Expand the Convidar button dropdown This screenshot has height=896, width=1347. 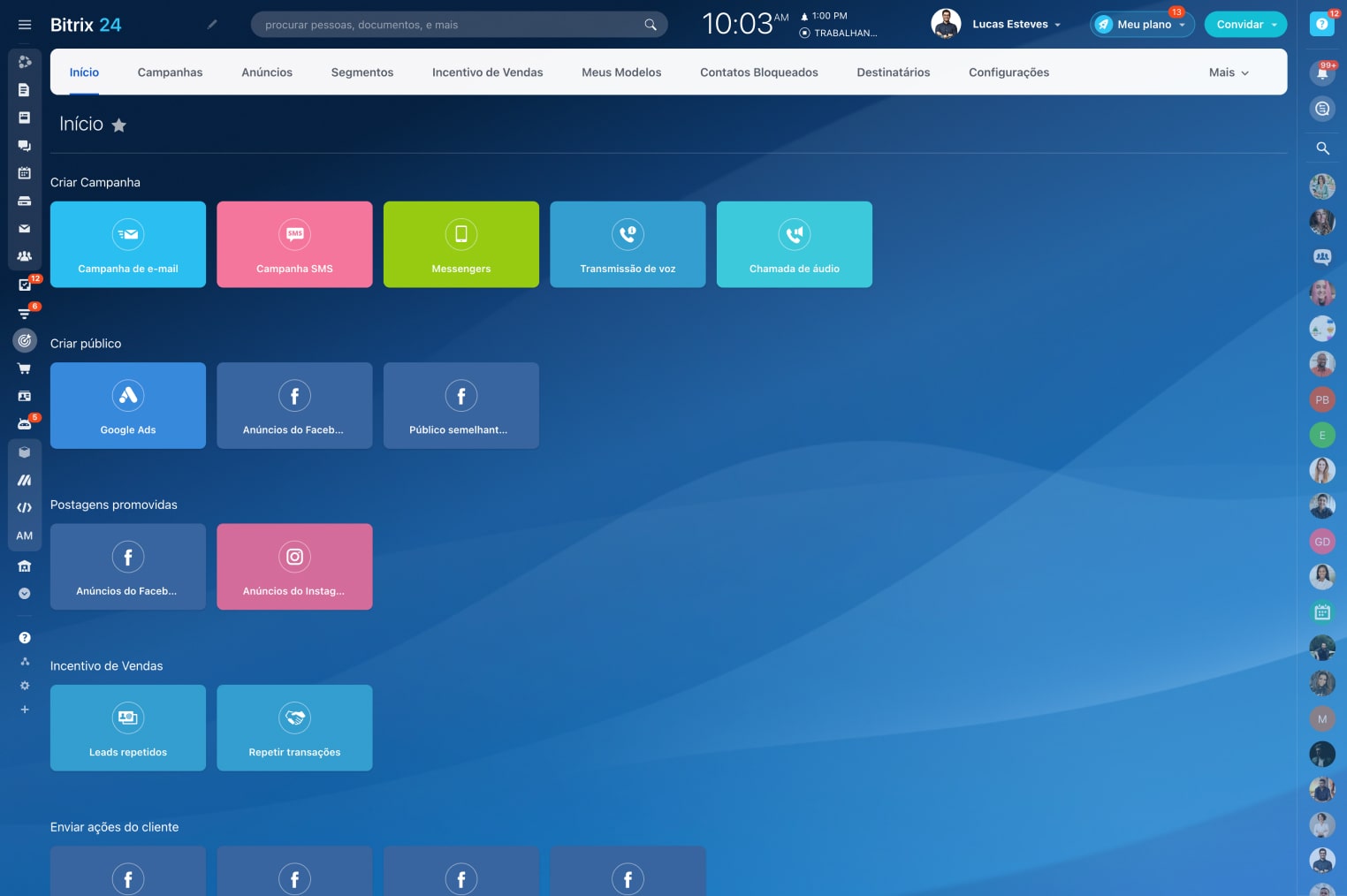(1274, 25)
